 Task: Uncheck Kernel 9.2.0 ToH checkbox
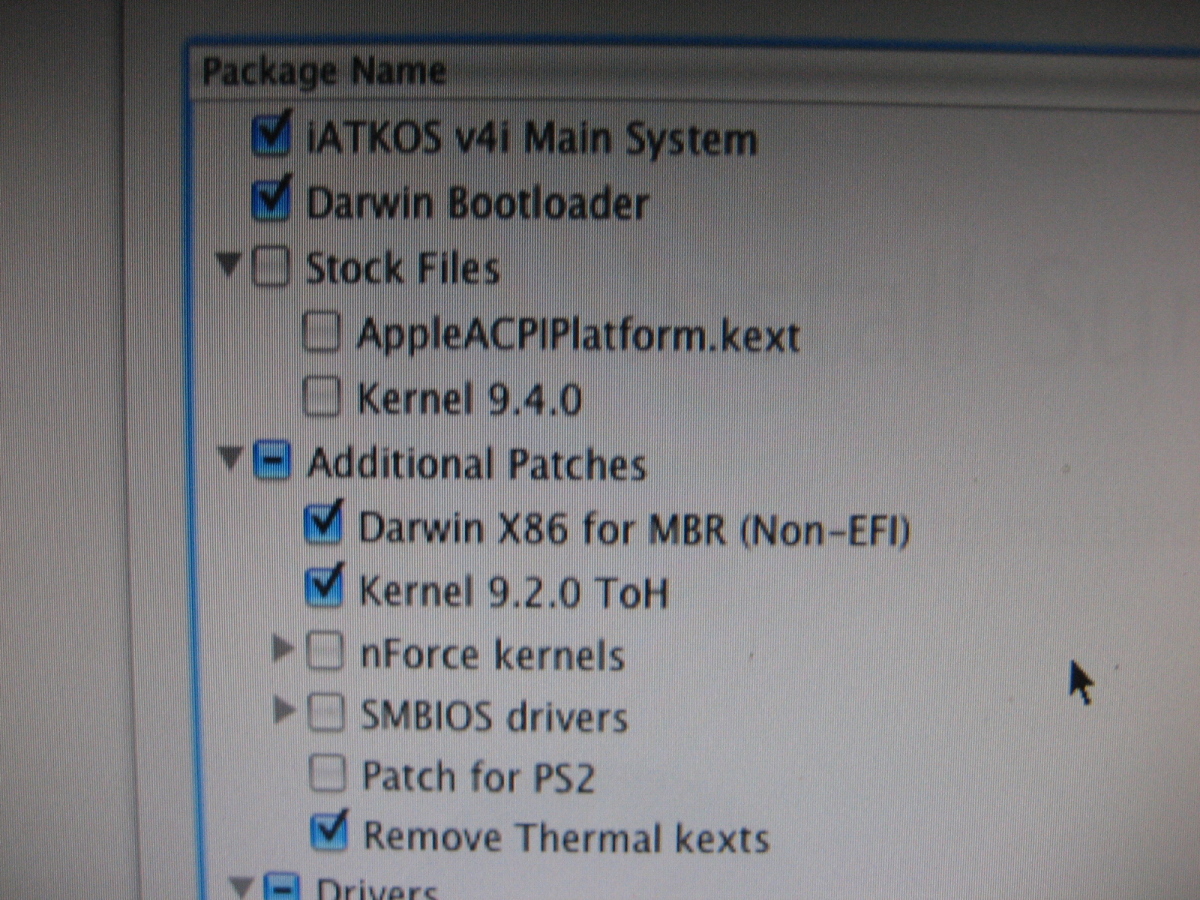[323, 587]
